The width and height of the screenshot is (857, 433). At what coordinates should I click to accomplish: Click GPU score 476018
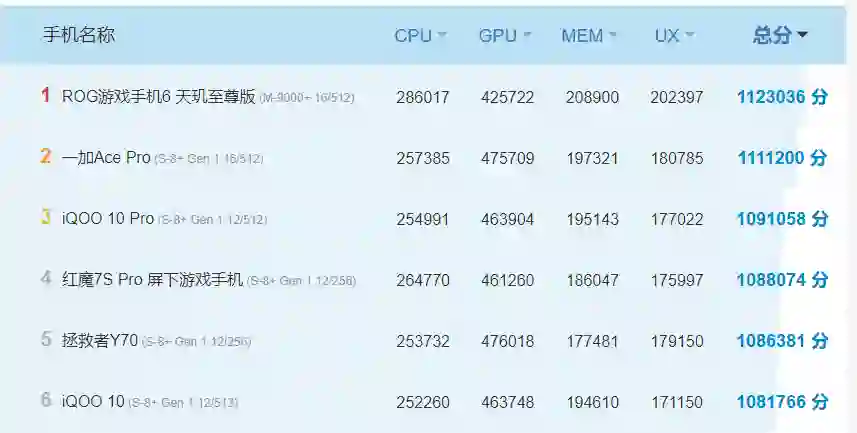[508, 341]
